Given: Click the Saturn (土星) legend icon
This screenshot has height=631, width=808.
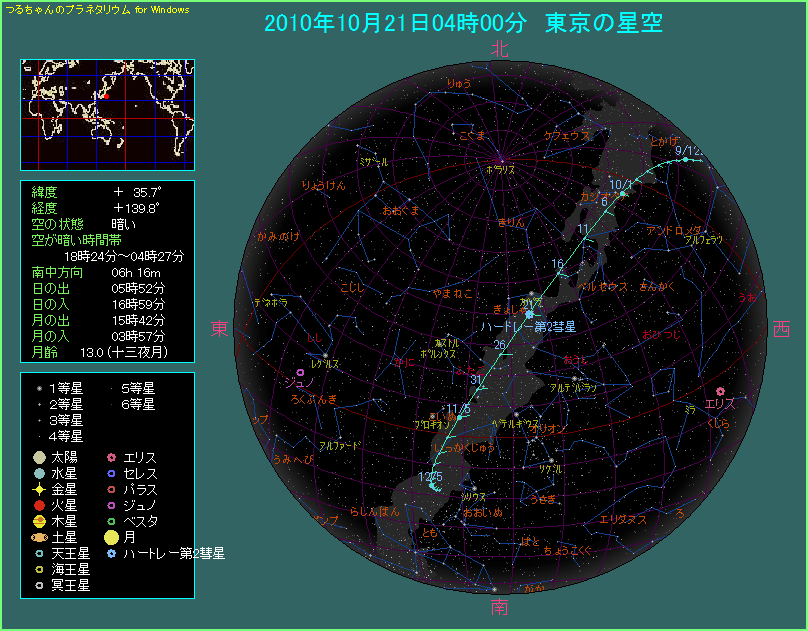Looking at the screenshot, I should (38, 537).
